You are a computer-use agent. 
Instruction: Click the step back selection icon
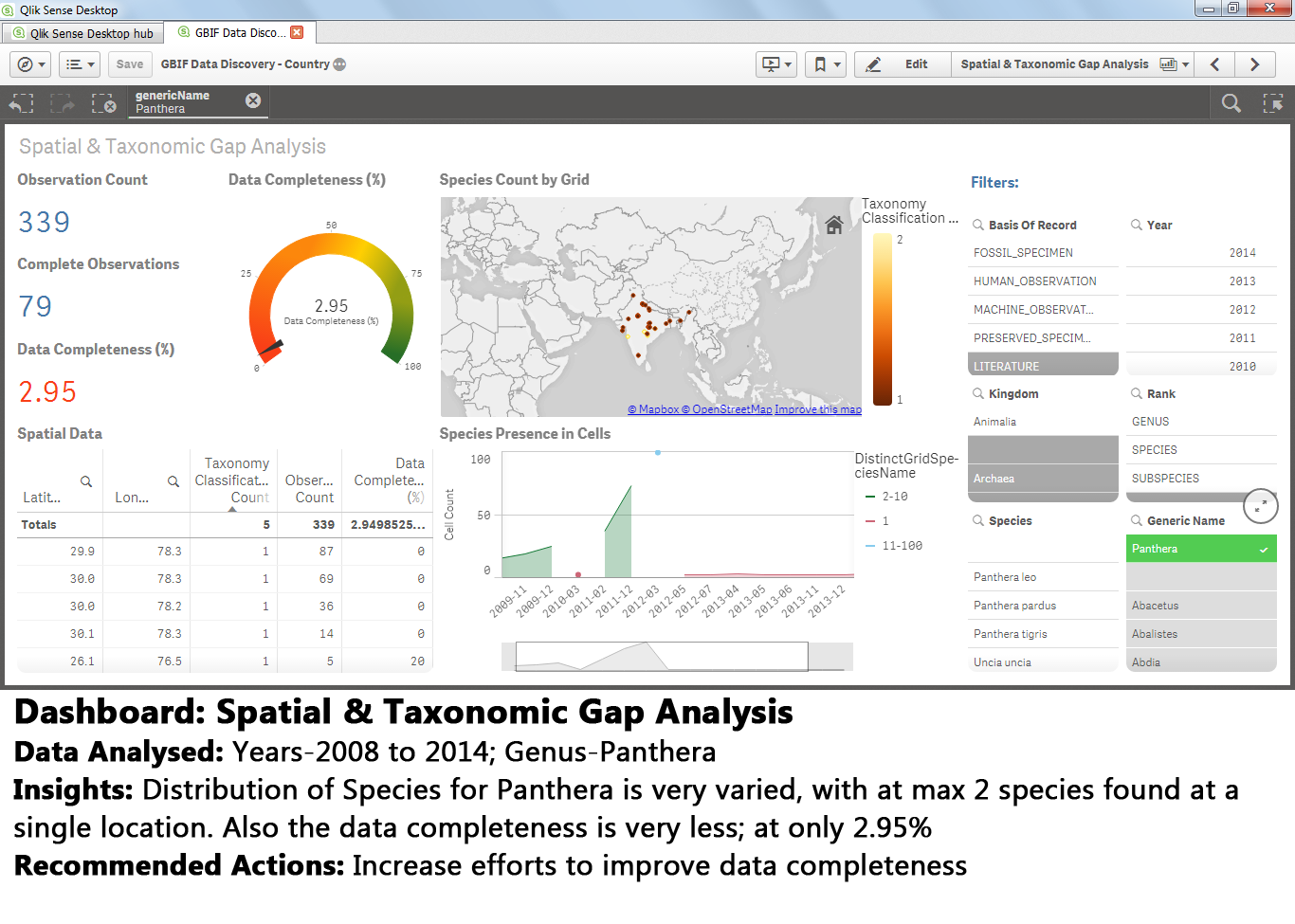(21, 103)
